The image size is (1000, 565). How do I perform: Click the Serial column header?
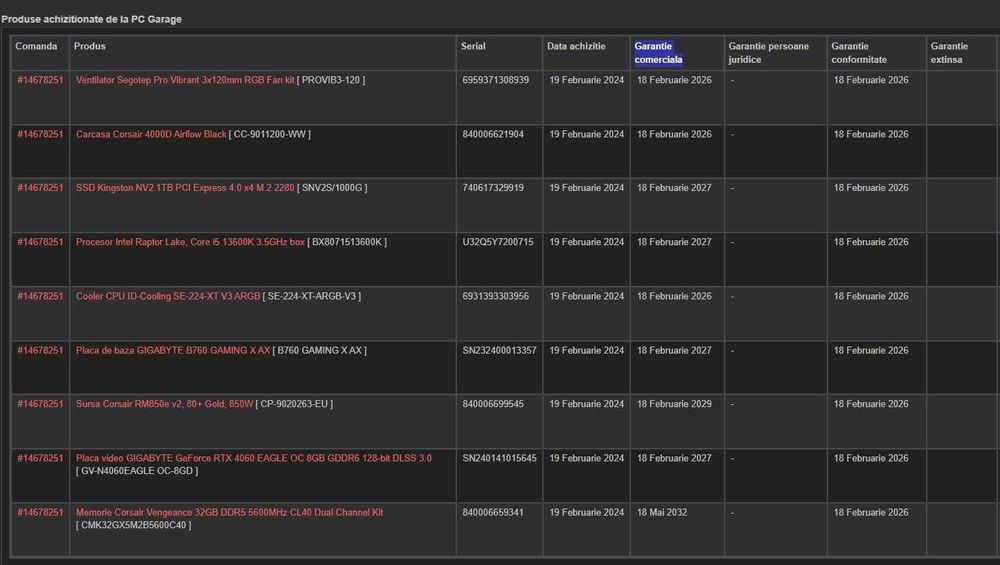tap(473, 46)
